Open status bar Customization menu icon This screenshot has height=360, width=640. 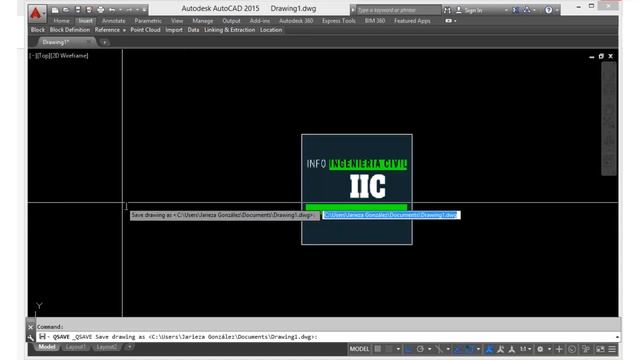[612, 349]
